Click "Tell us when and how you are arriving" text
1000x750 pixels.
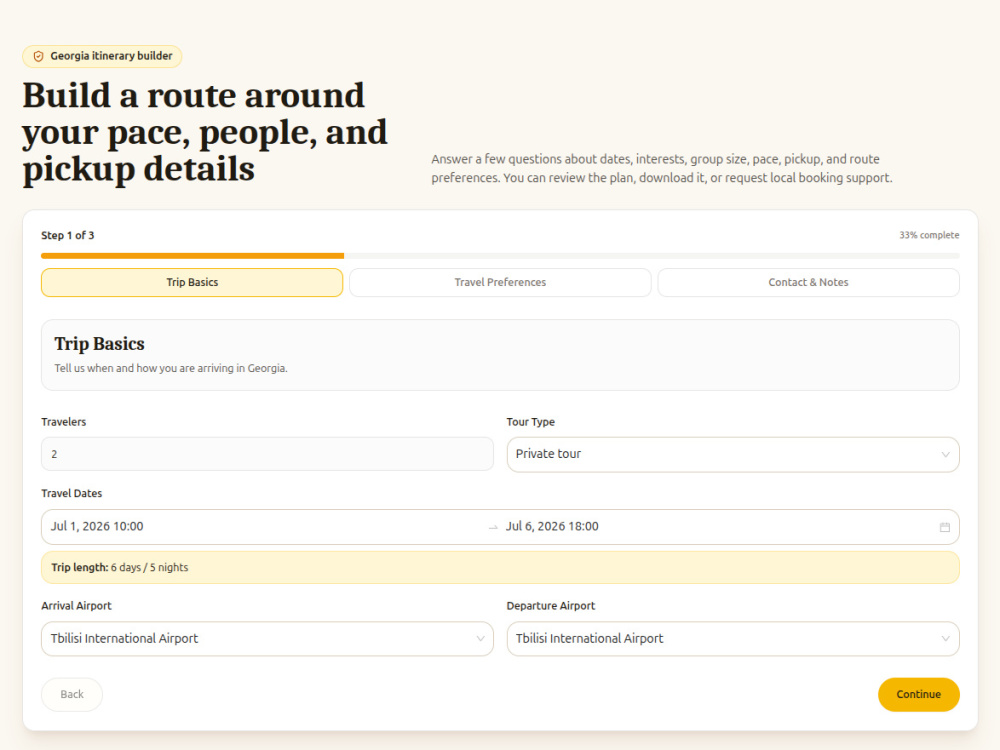(171, 369)
